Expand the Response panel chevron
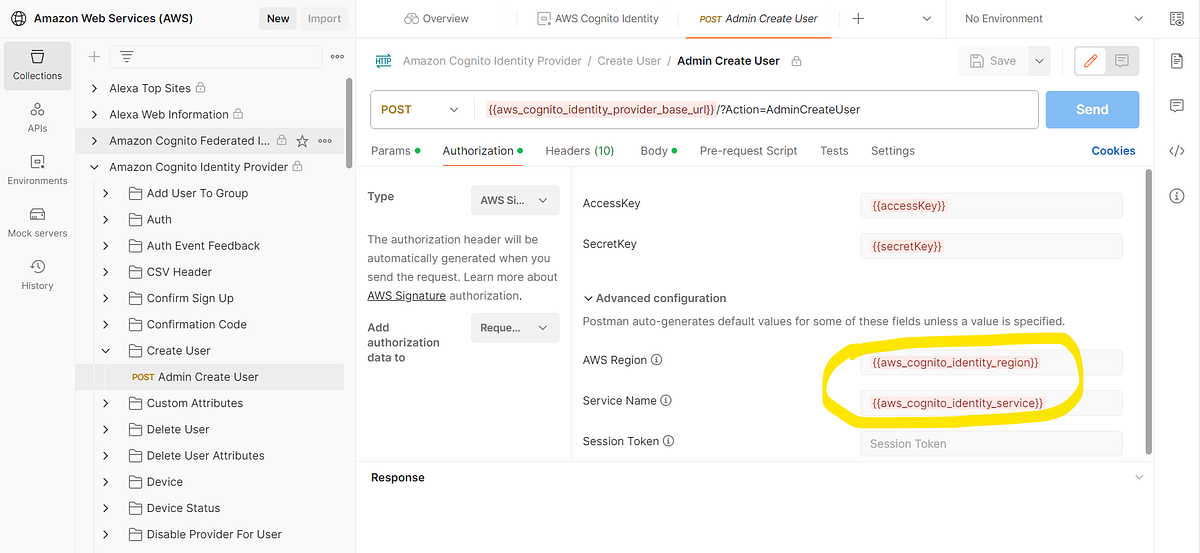 (1139, 478)
